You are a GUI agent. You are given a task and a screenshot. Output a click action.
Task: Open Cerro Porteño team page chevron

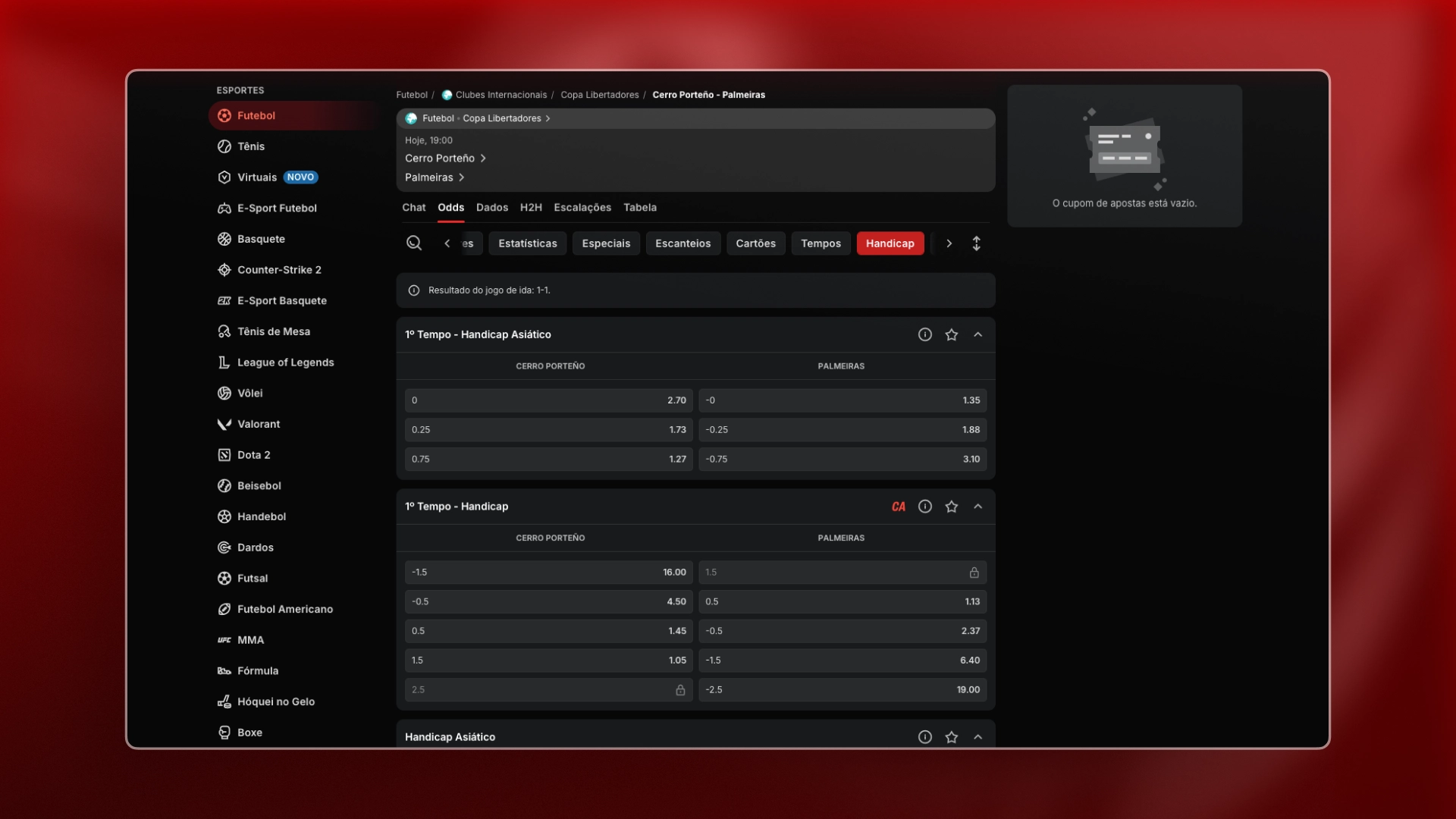[483, 158]
